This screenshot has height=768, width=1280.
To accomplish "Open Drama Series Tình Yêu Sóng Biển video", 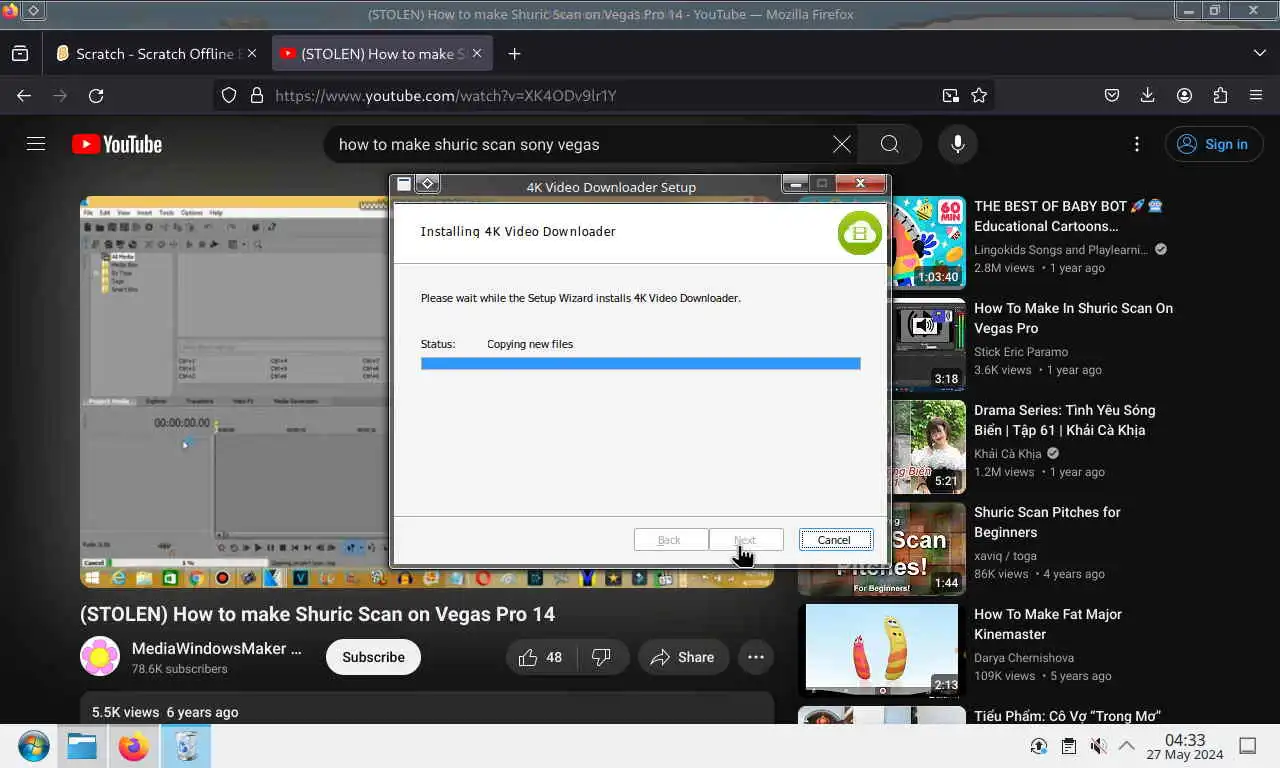I will (x=1064, y=420).
